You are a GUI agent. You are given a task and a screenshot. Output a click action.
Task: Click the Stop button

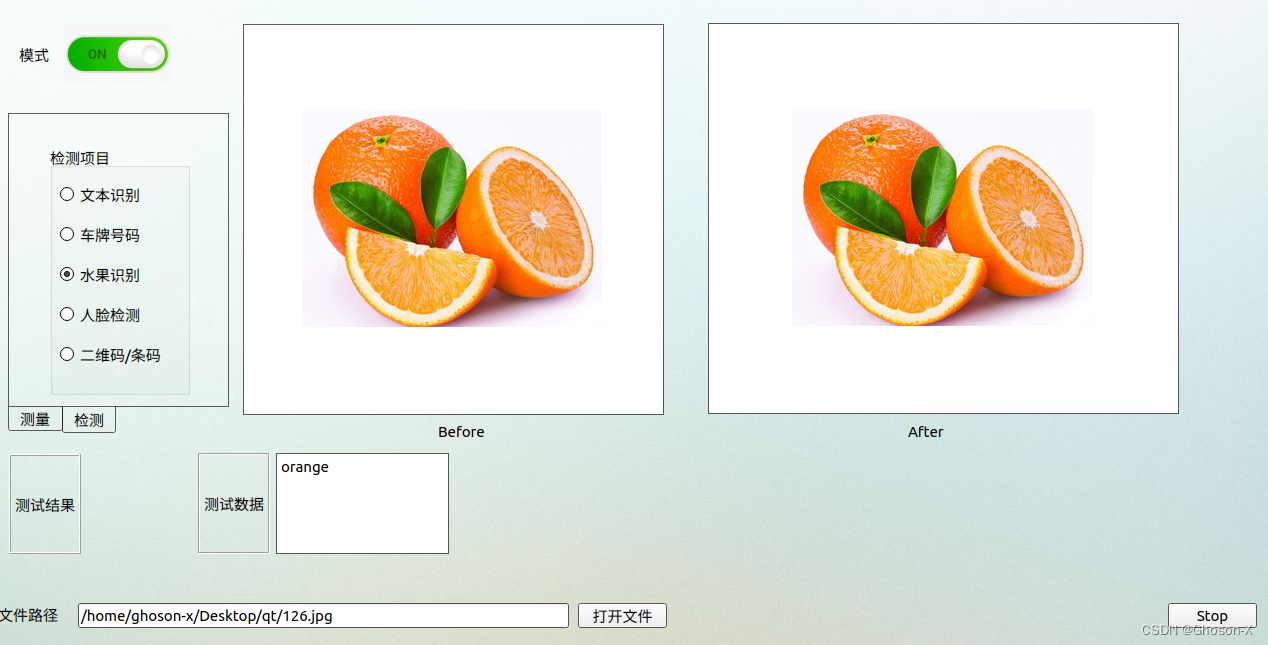(x=1212, y=616)
